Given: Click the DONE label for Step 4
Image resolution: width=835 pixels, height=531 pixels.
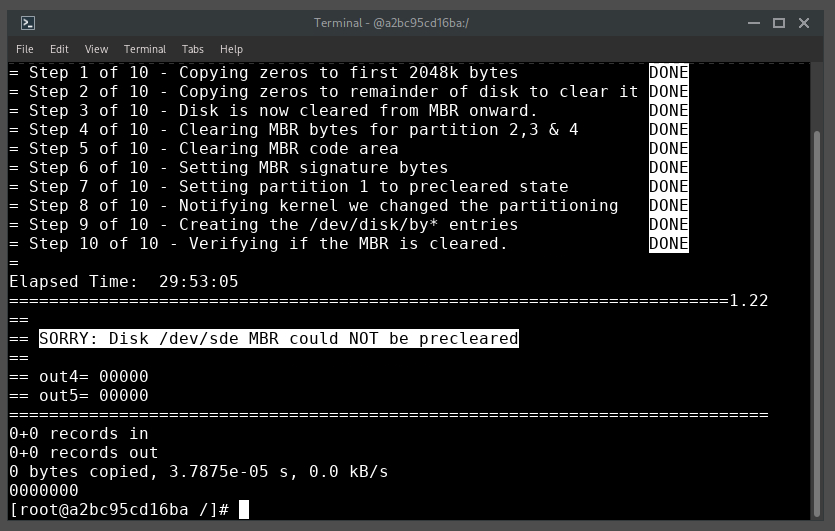Looking at the screenshot, I should coord(669,129).
